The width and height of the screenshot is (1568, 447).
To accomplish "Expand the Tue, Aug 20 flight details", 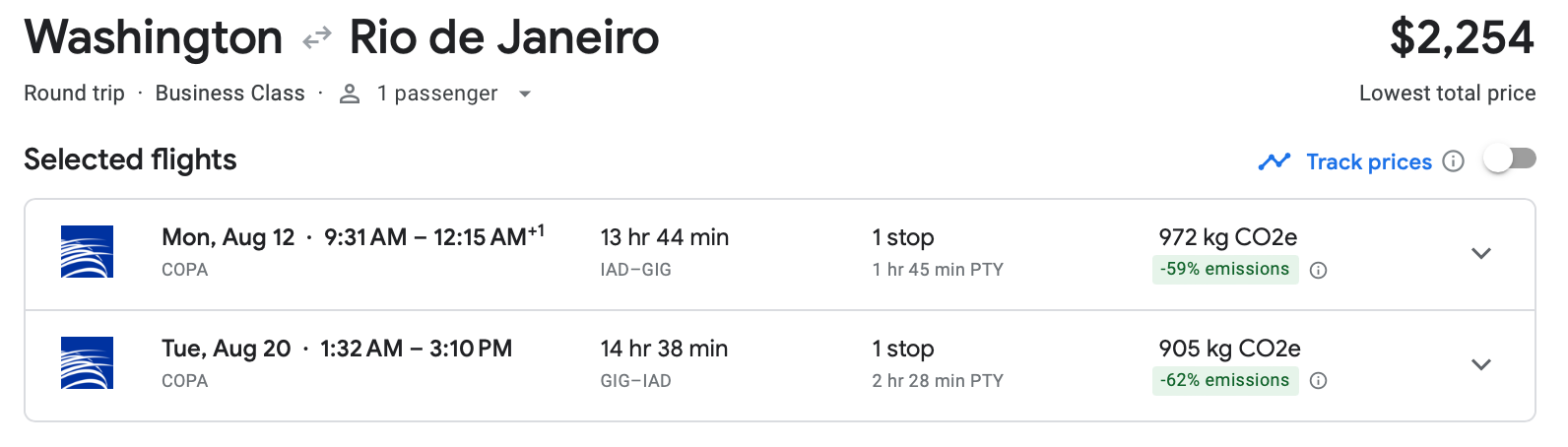I will [1480, 364].
